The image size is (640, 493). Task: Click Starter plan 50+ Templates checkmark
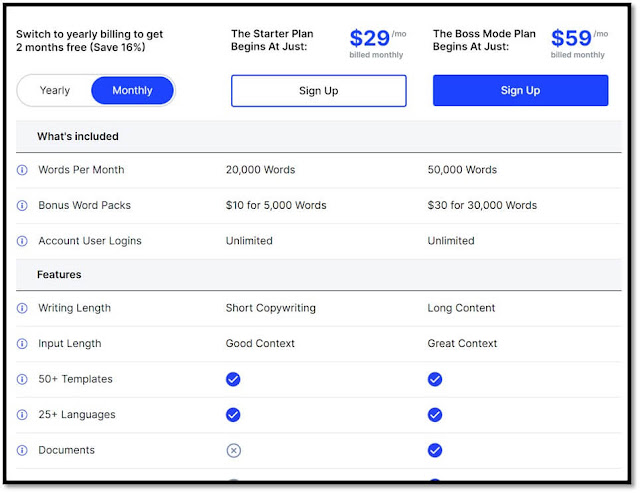[233, 379]
